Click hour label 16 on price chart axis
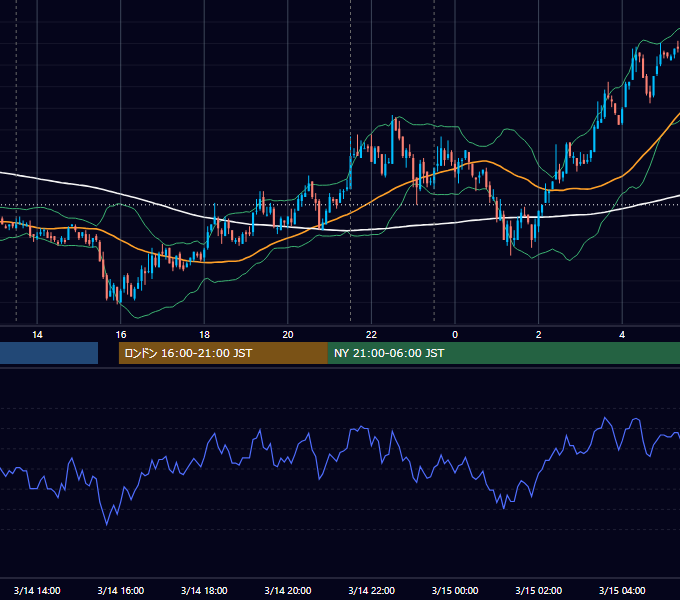The image size is (680, 600). [x=121, y=335]
